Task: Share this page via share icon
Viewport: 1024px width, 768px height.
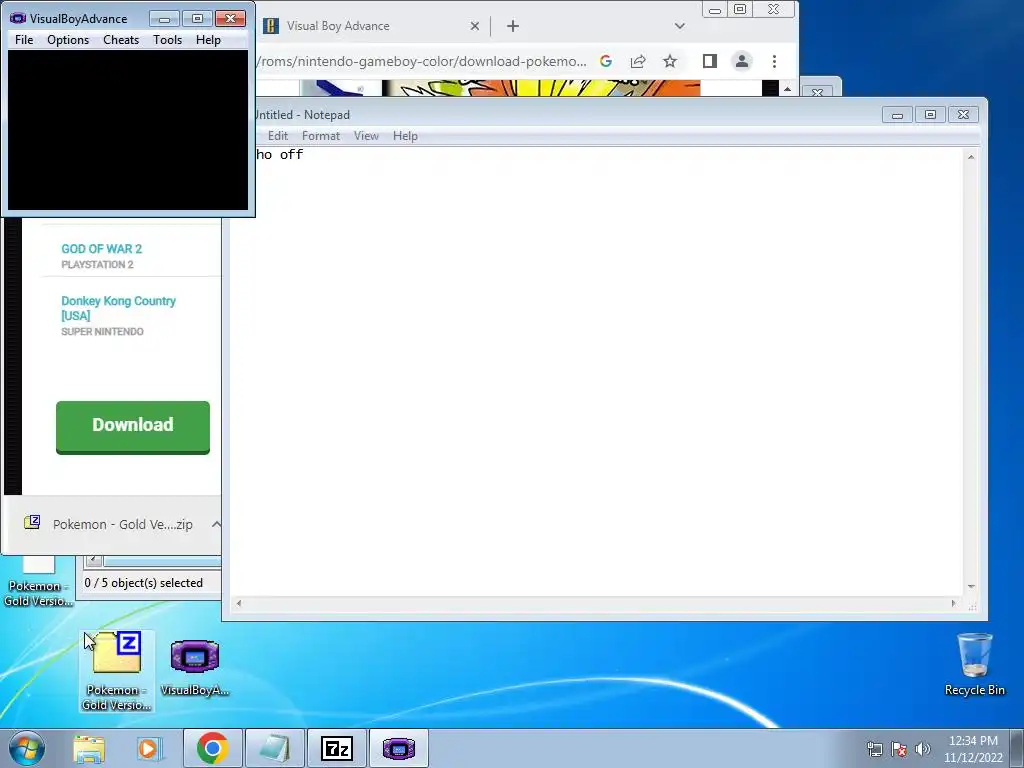Action: click(x=638, y=61)
